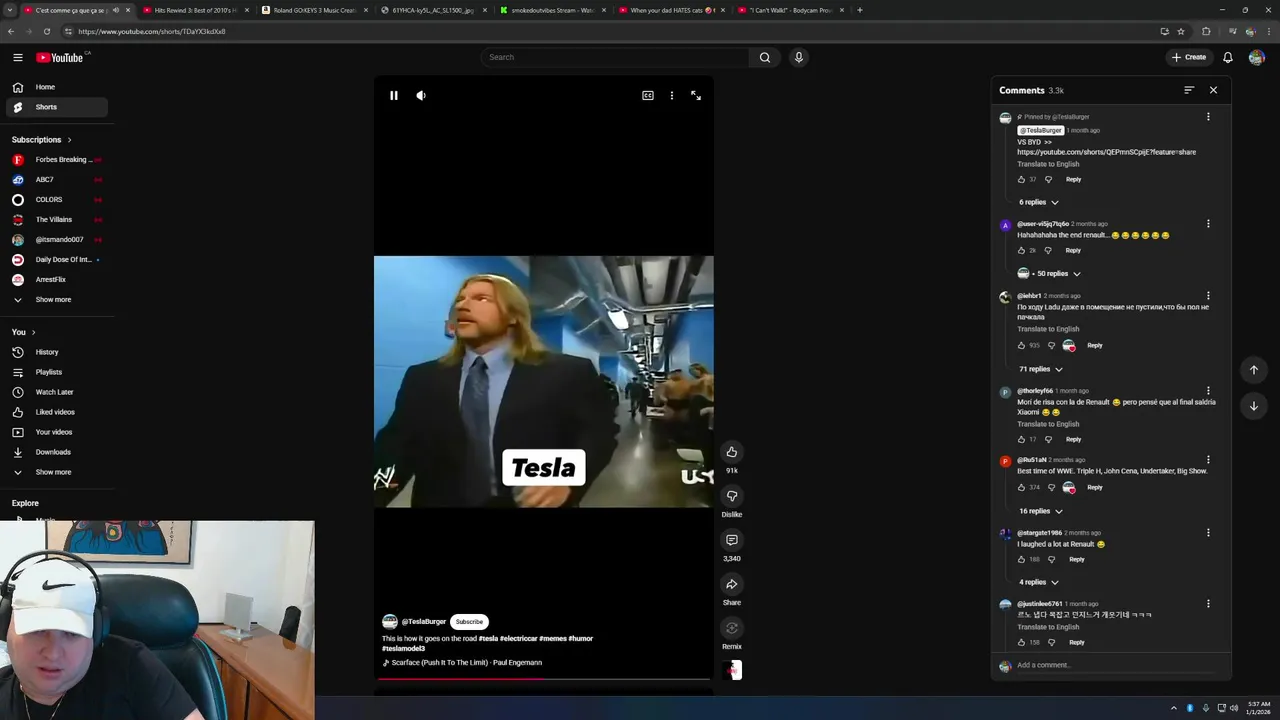Open Playlists in the sidebar
Image resolution: width=1280 pixels, height=720 pixels.
pos(57,372)
